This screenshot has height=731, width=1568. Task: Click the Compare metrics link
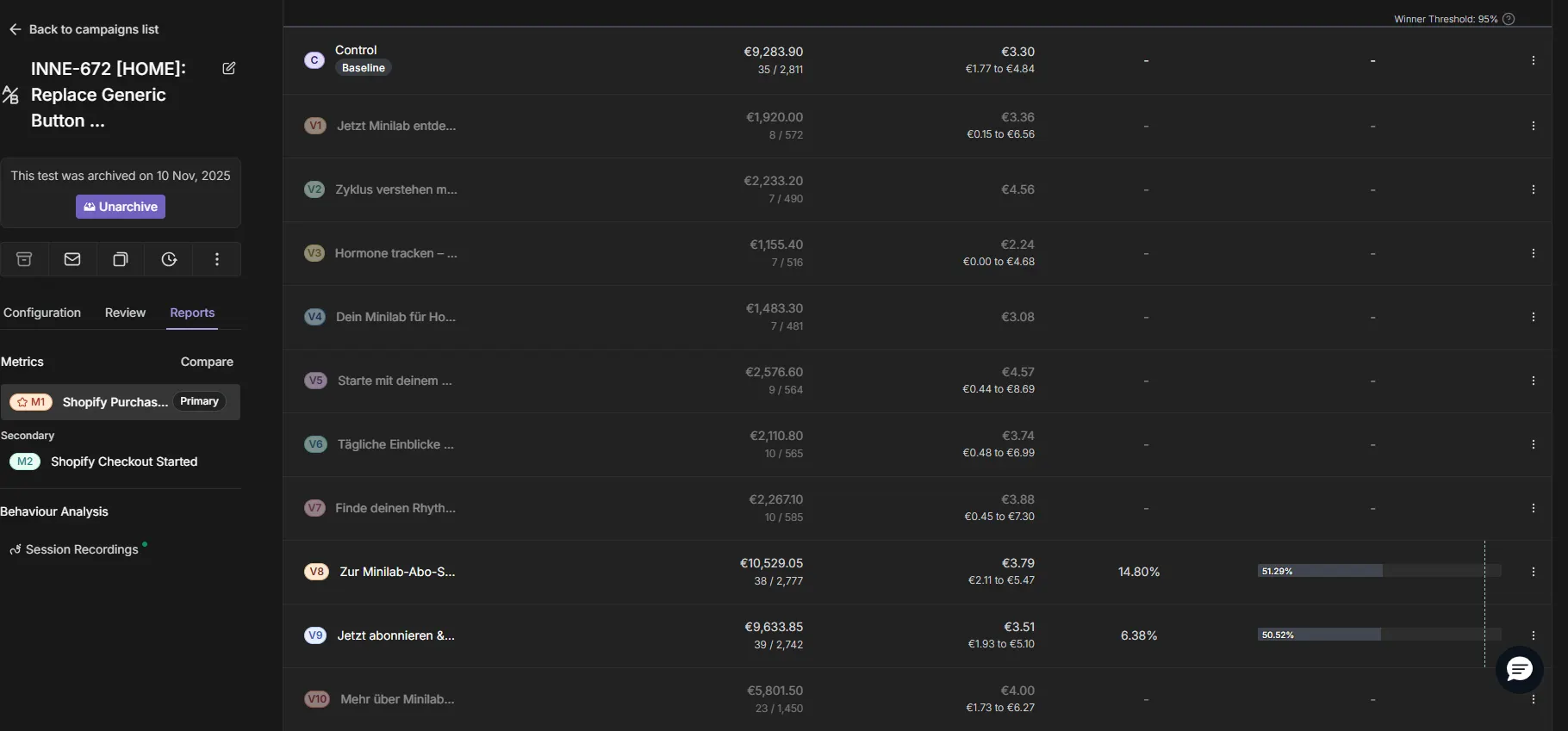click(x=207, y=362)
